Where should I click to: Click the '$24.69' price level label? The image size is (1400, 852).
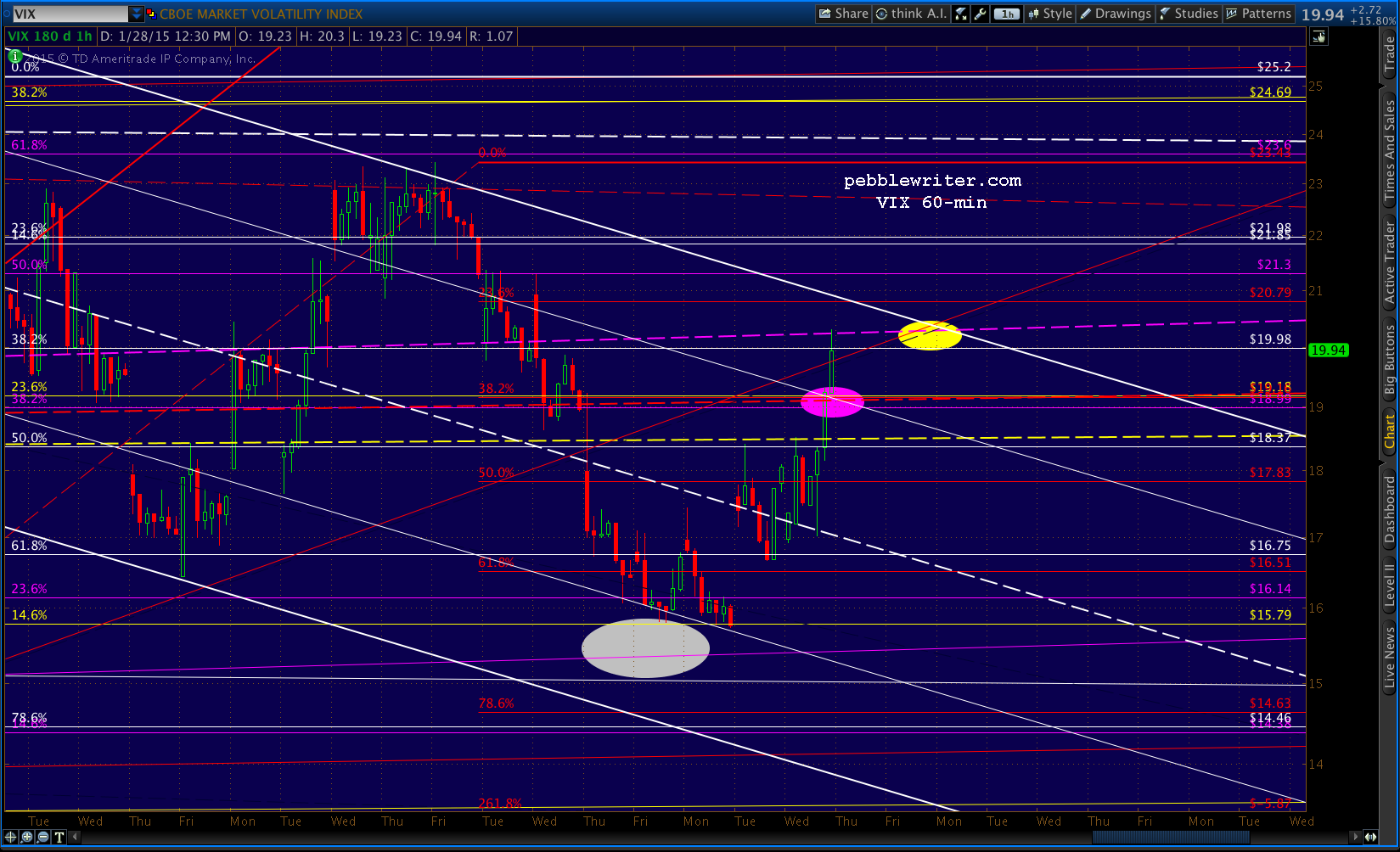[x=1270, y=92]
